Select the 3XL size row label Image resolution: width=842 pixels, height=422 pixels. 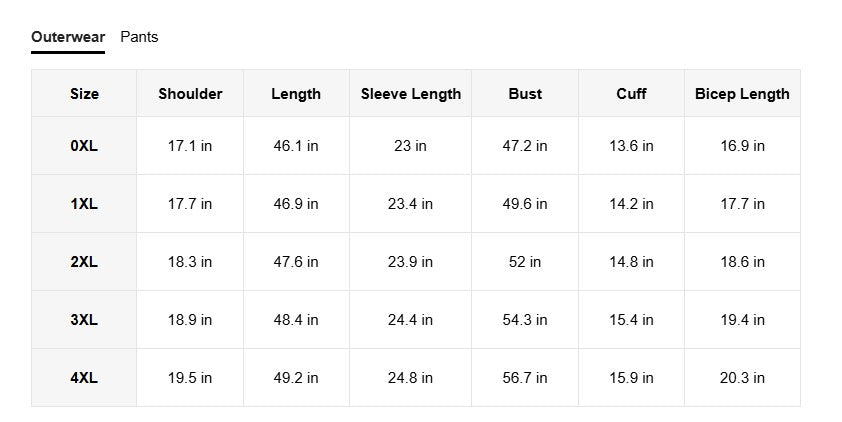pyautogui.click(x=84, y=320)
